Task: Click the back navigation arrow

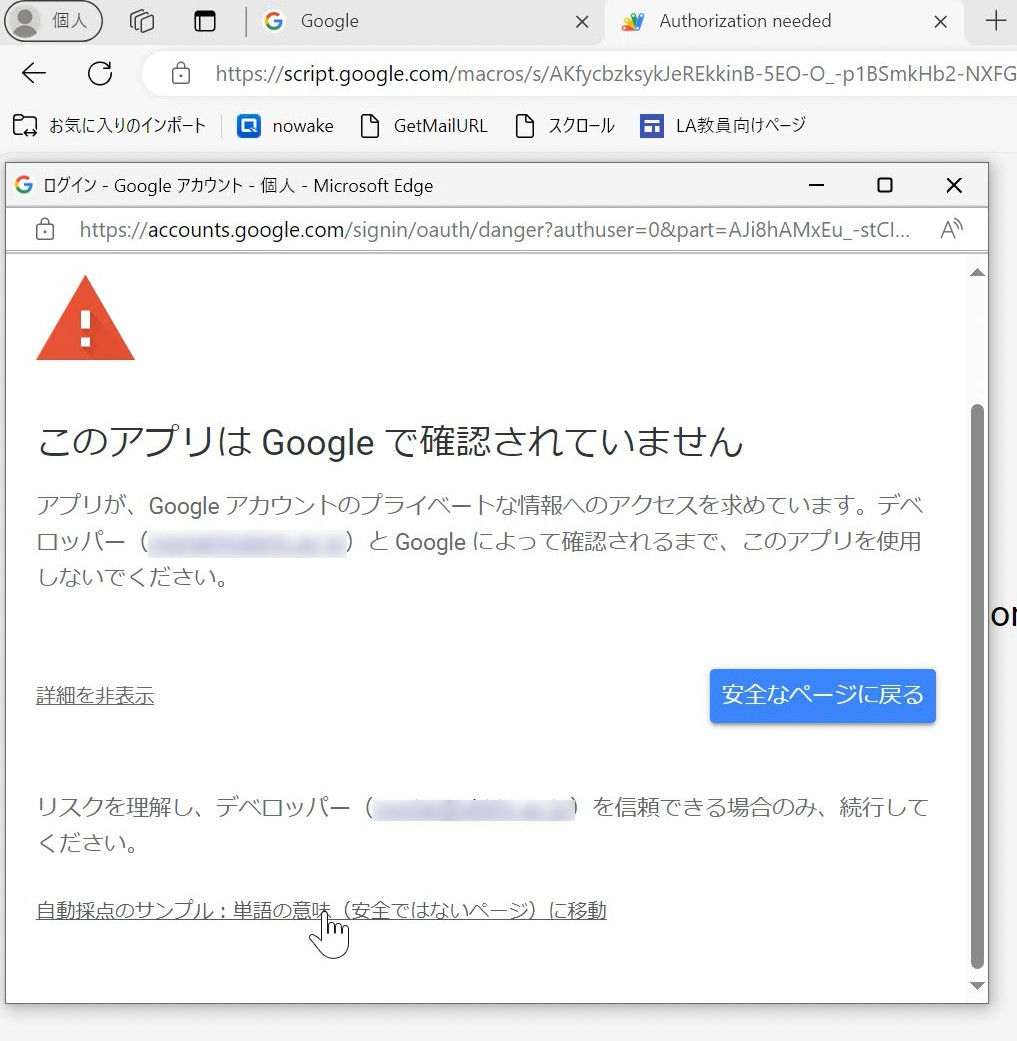Action: [x=33, y=73]
